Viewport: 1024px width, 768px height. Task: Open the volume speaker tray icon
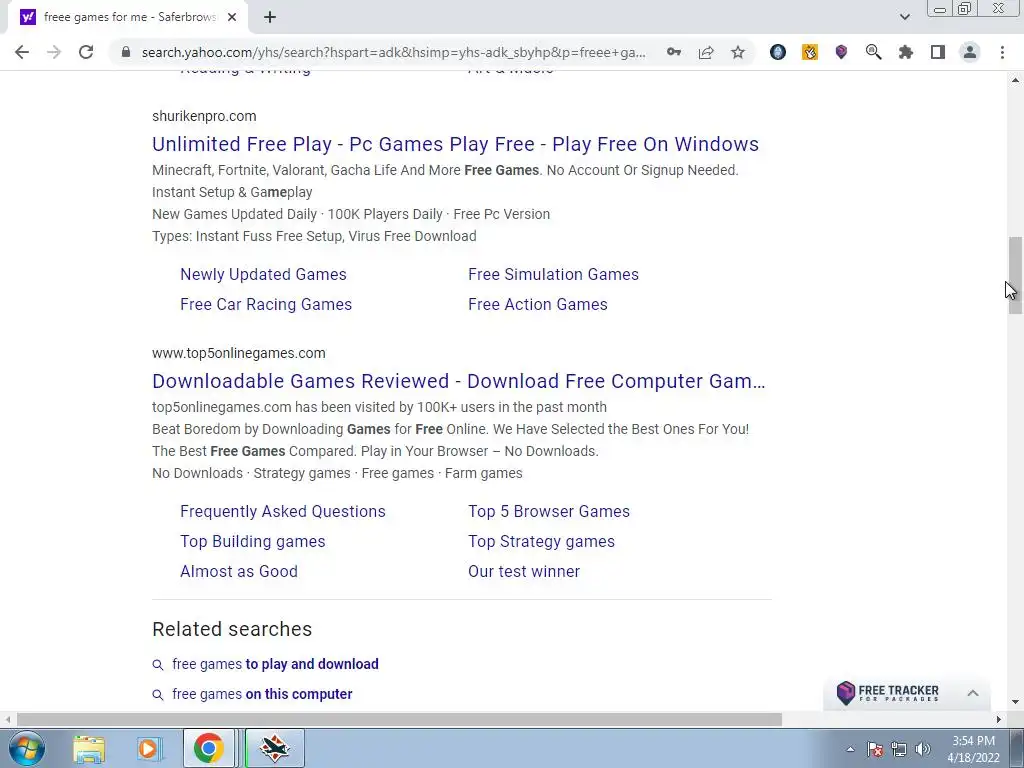923,750
